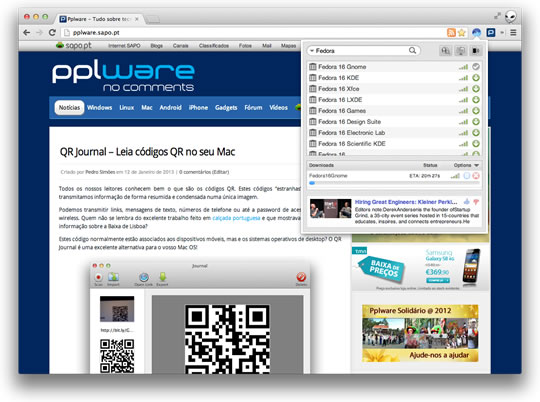540x402 pixels.
Task: Click green download icon for Fedora 16 Games
Action: [x=476, y=111]
